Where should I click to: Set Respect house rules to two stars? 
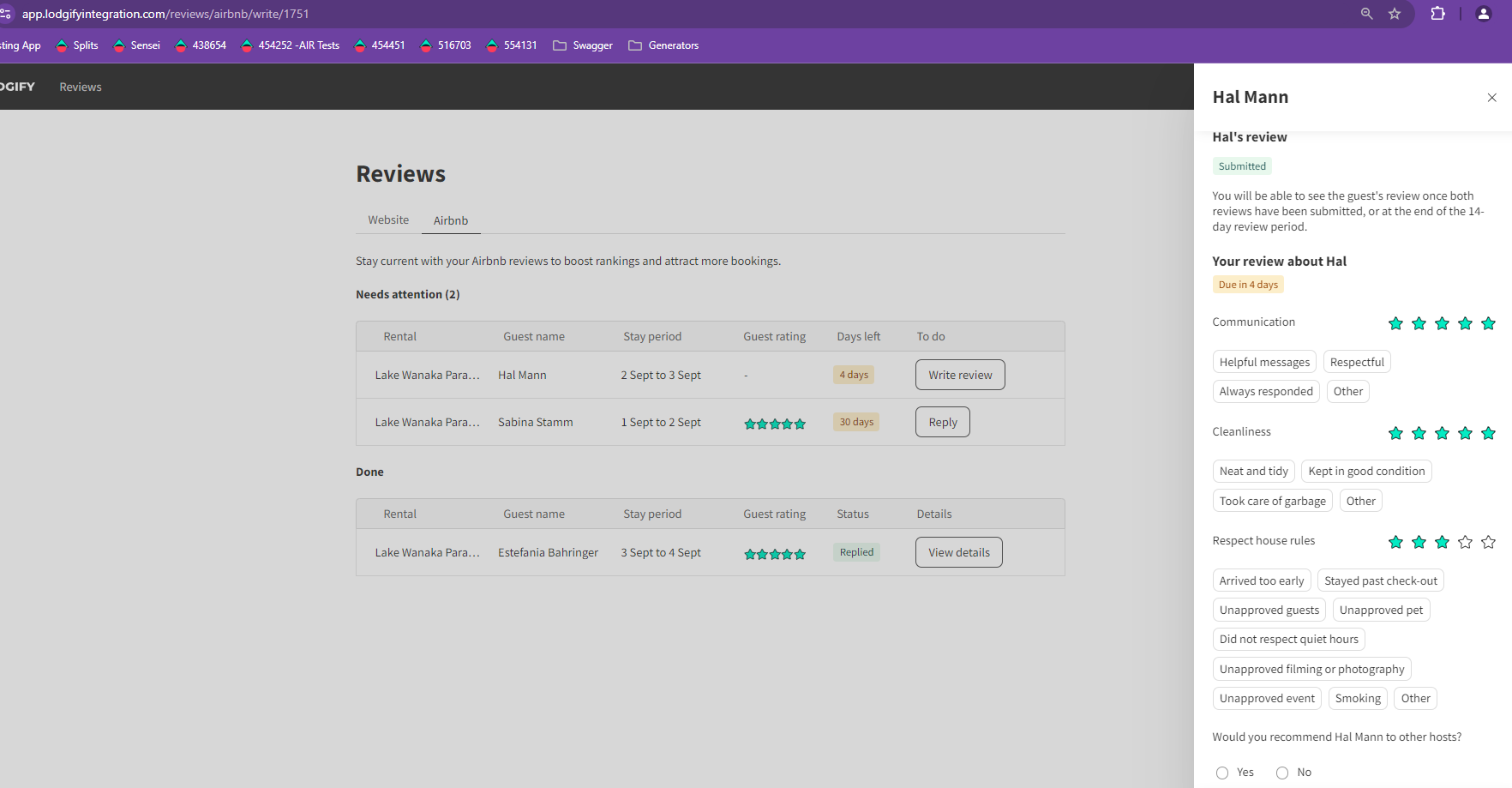(x=1419, y=542)
